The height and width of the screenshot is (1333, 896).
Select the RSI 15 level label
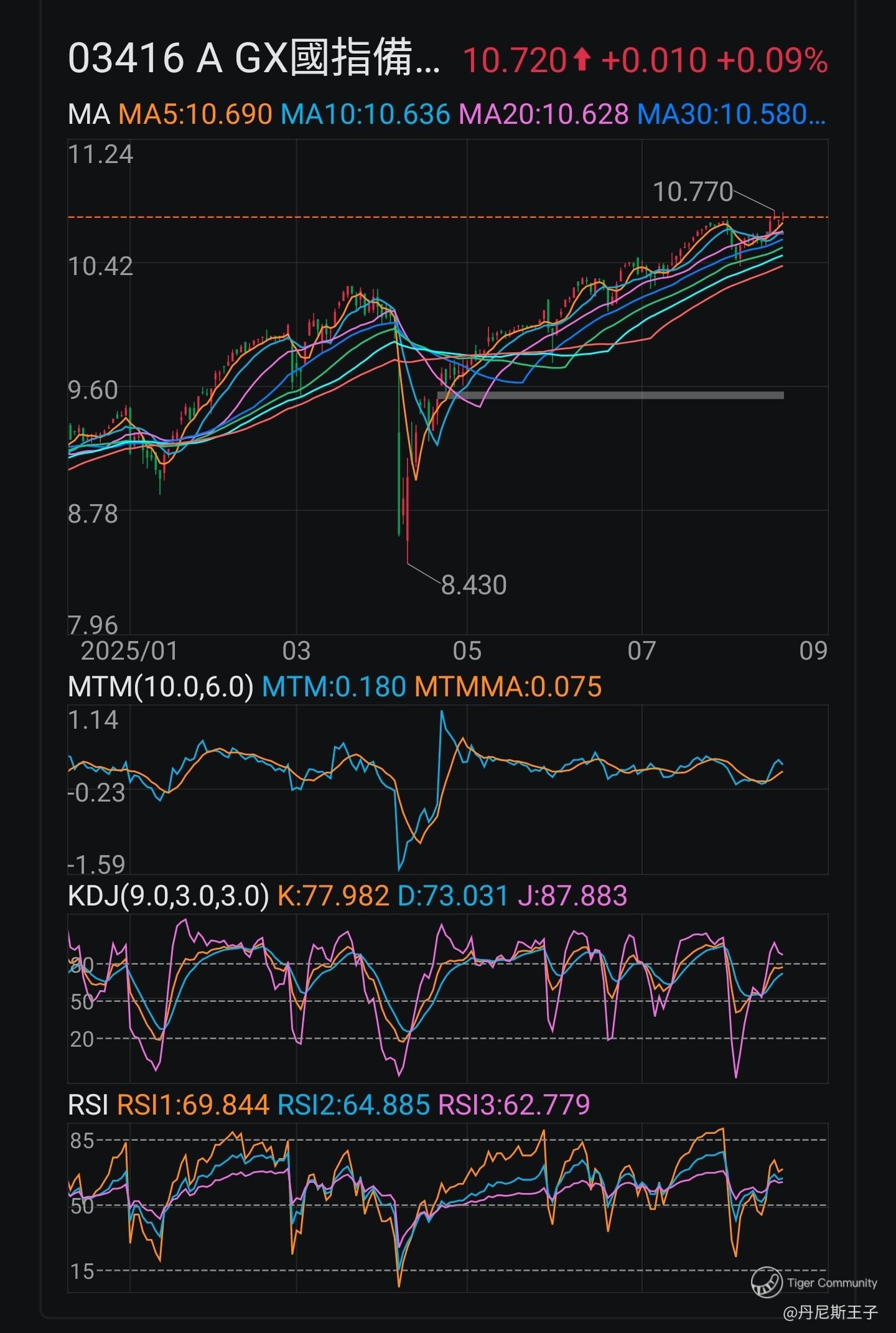[82, 1271]
